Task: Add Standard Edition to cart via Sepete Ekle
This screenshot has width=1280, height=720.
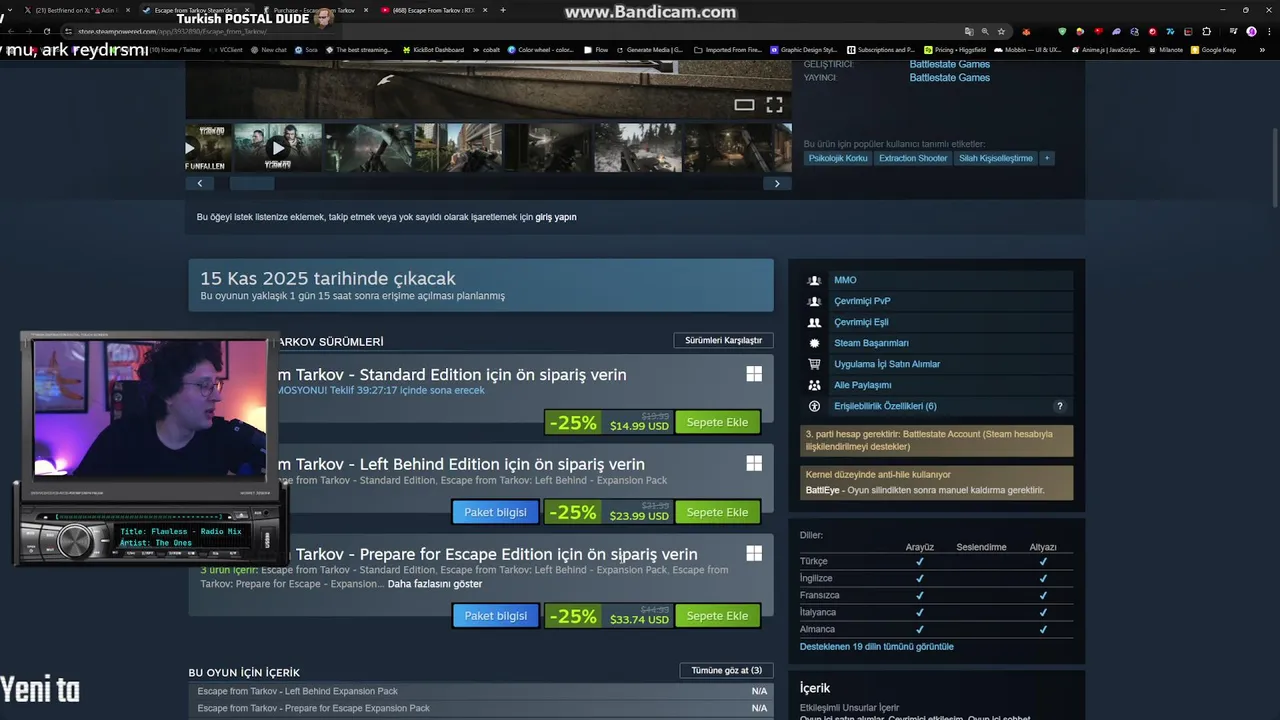Action: click(x=717, y=422)
